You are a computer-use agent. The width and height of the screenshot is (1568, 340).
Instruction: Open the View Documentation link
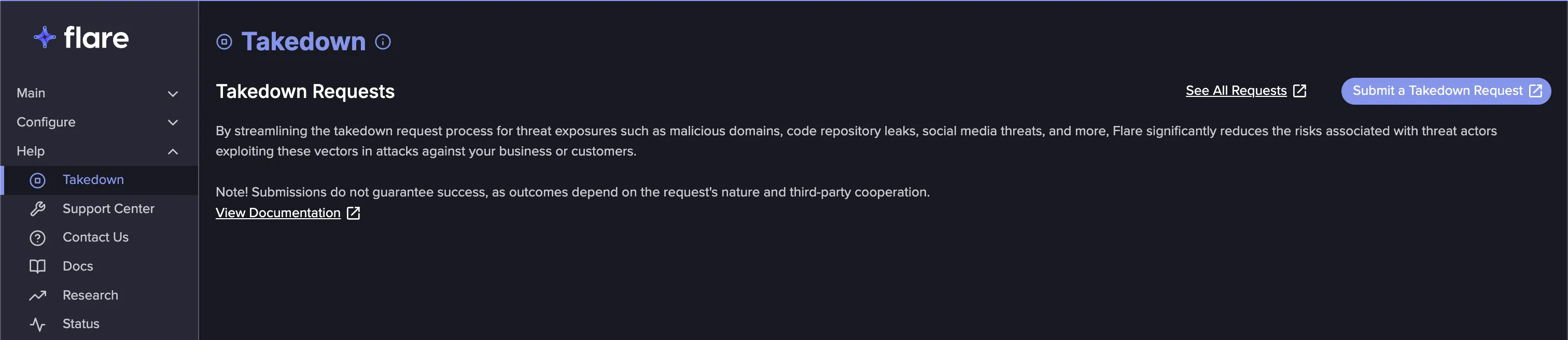click(x=278, y=213)
